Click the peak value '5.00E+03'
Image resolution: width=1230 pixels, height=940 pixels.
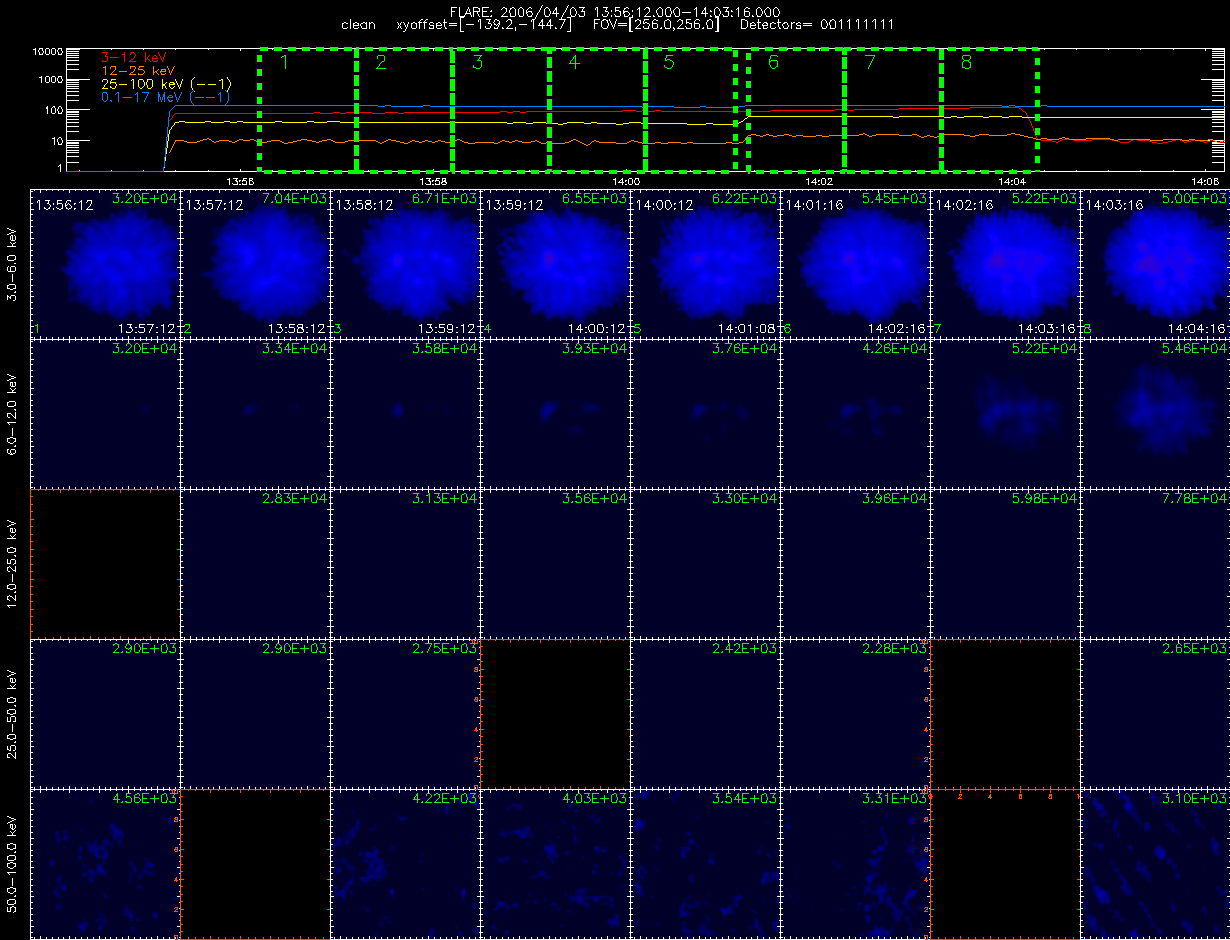click(x=1195, y=198)
